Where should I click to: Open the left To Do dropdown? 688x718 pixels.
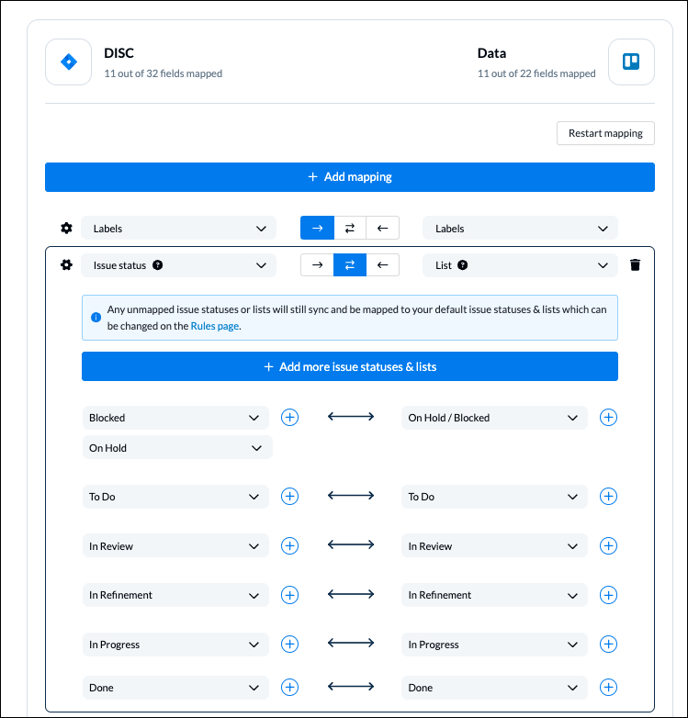click(175, 496)
